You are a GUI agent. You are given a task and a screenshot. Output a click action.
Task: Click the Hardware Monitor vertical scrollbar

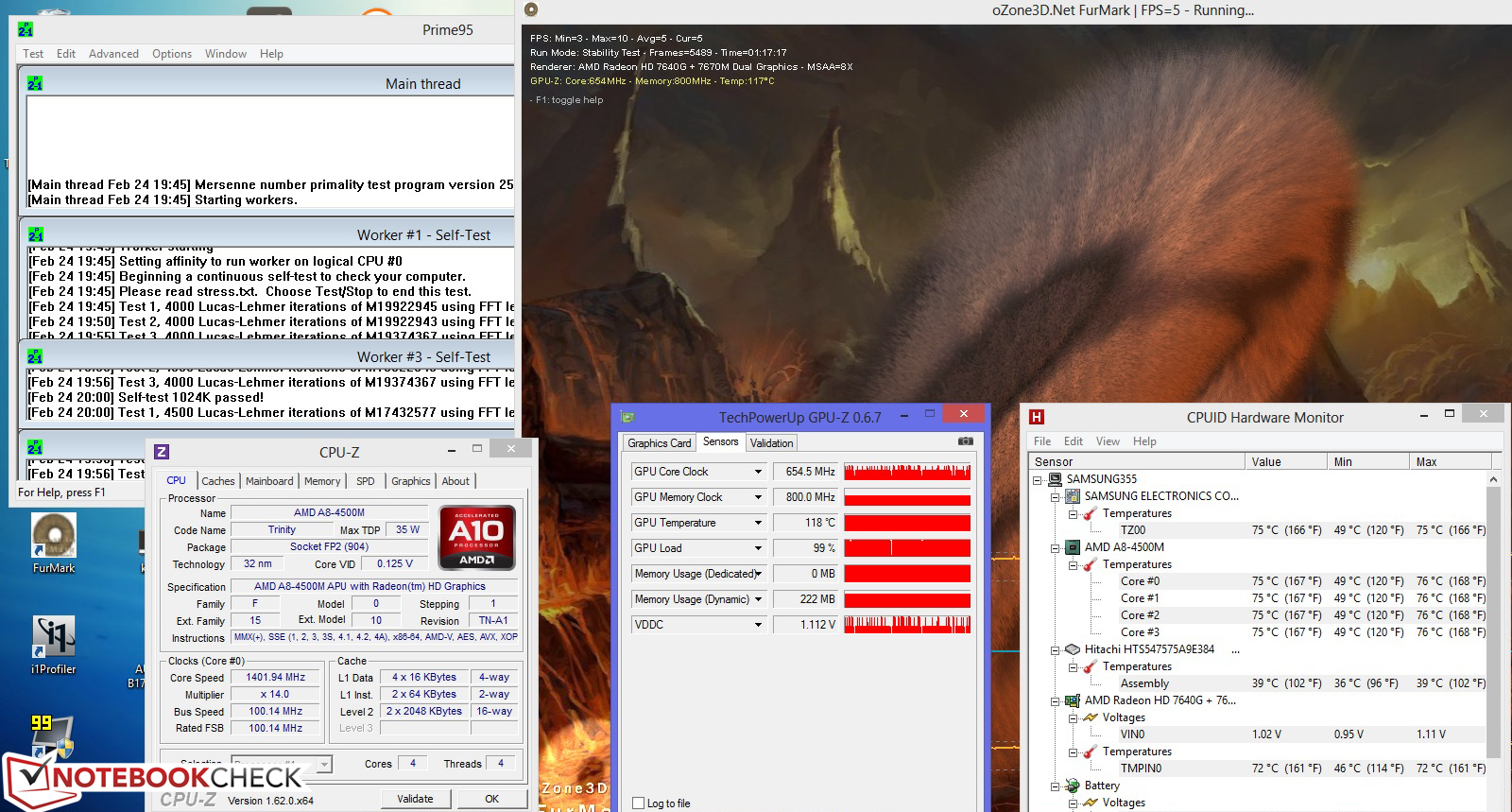1493,614
